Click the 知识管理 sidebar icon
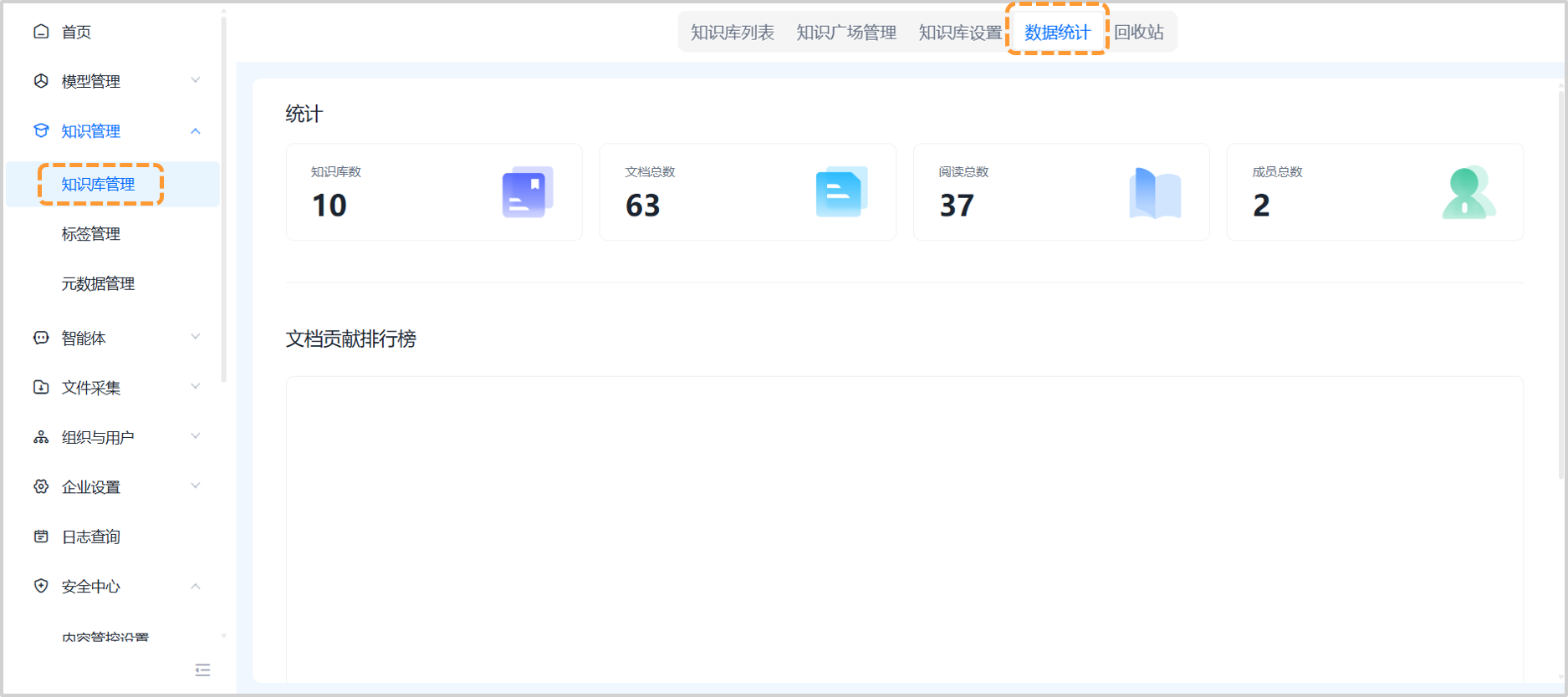This screenshot has width=1568, height=697. (41, 131)
